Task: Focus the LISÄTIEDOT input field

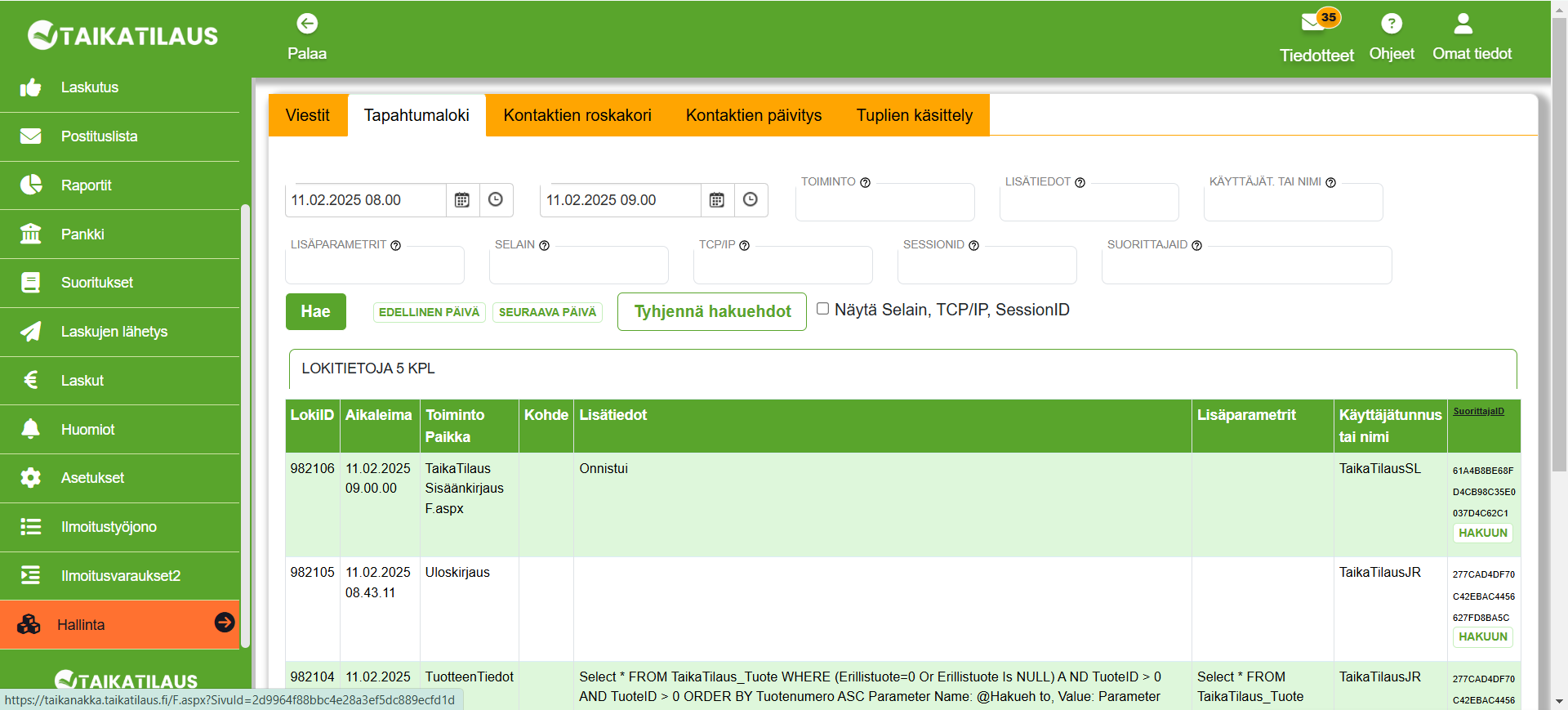Action: 1089,202
